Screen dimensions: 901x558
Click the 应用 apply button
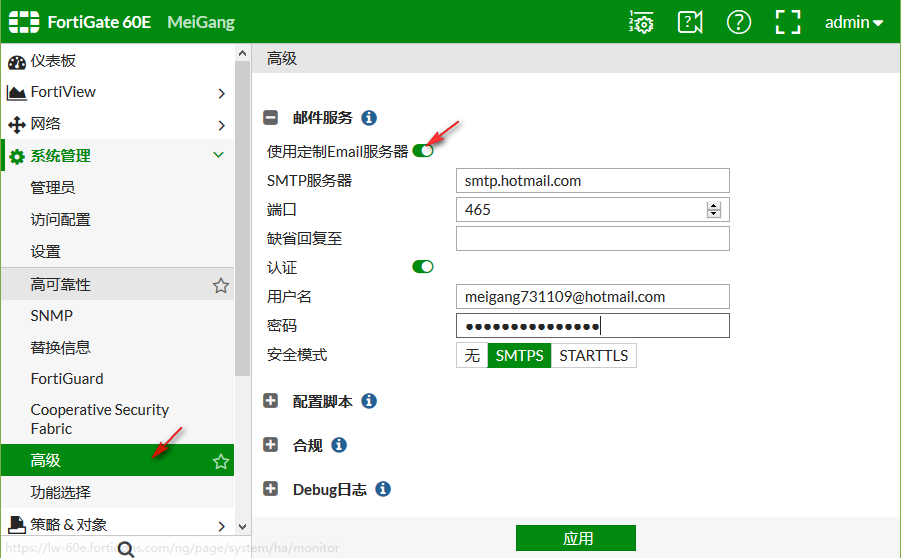(576, 538)
